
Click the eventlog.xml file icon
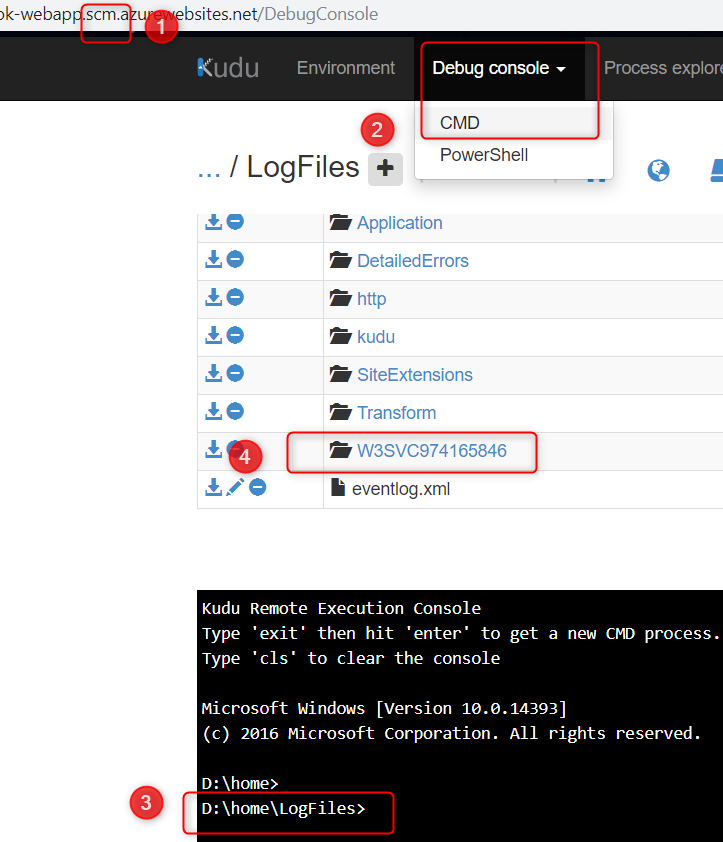(338, 488)
